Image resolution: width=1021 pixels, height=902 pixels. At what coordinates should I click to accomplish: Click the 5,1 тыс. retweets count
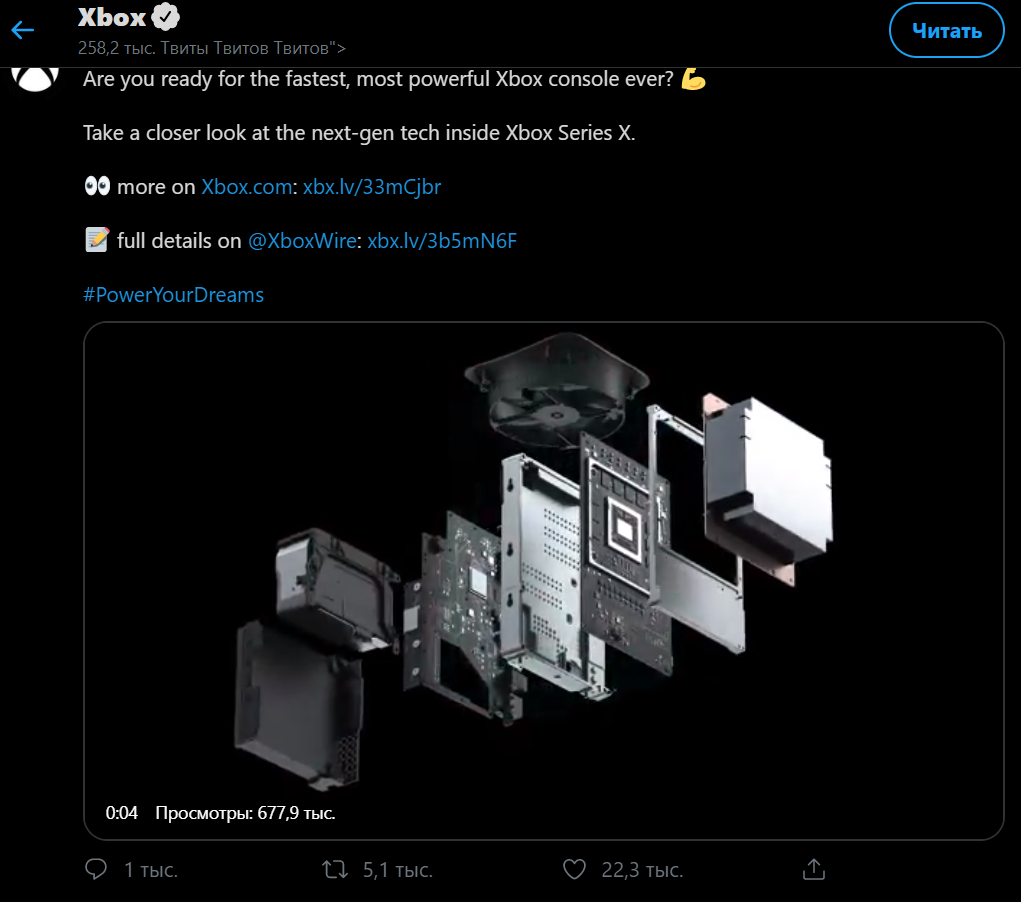point(398,871)
